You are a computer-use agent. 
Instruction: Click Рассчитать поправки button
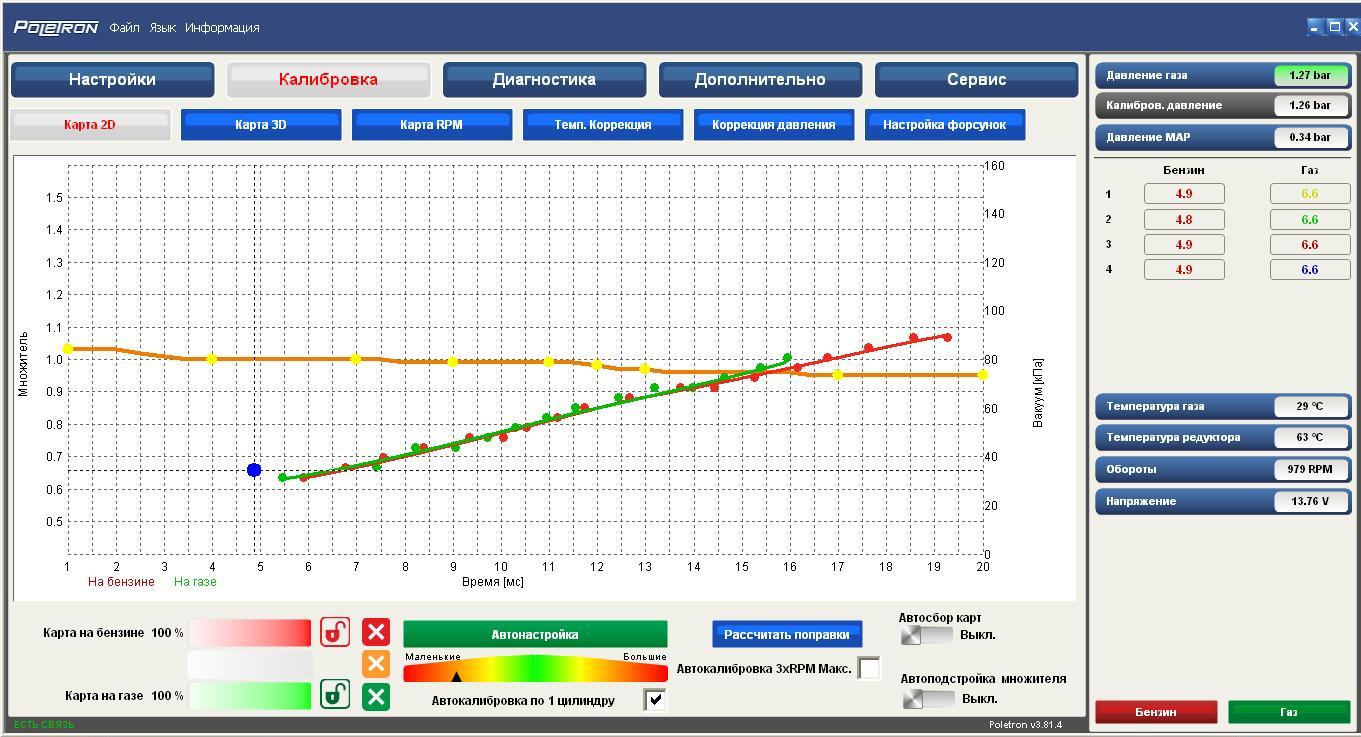(786, 634)
